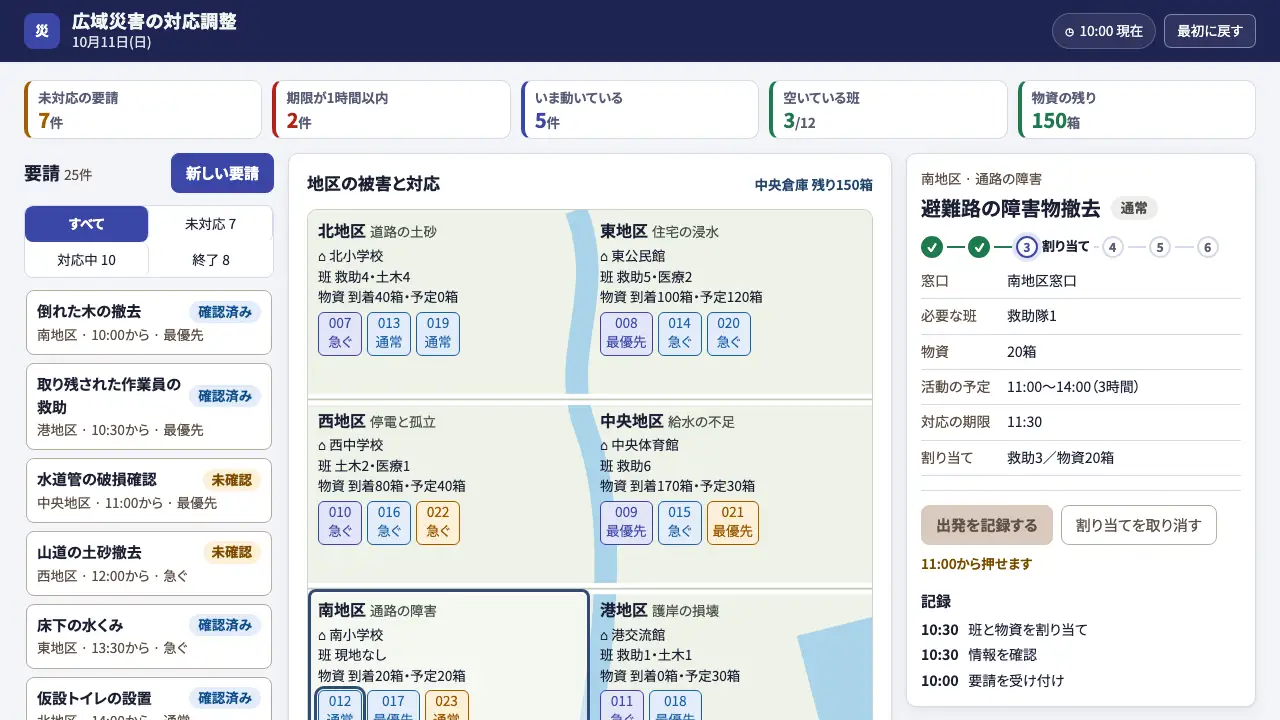The width and height of the screenshot is (1280, 720).
Task: Select step 6 in the progress stepper
Action: point(1207,247)
